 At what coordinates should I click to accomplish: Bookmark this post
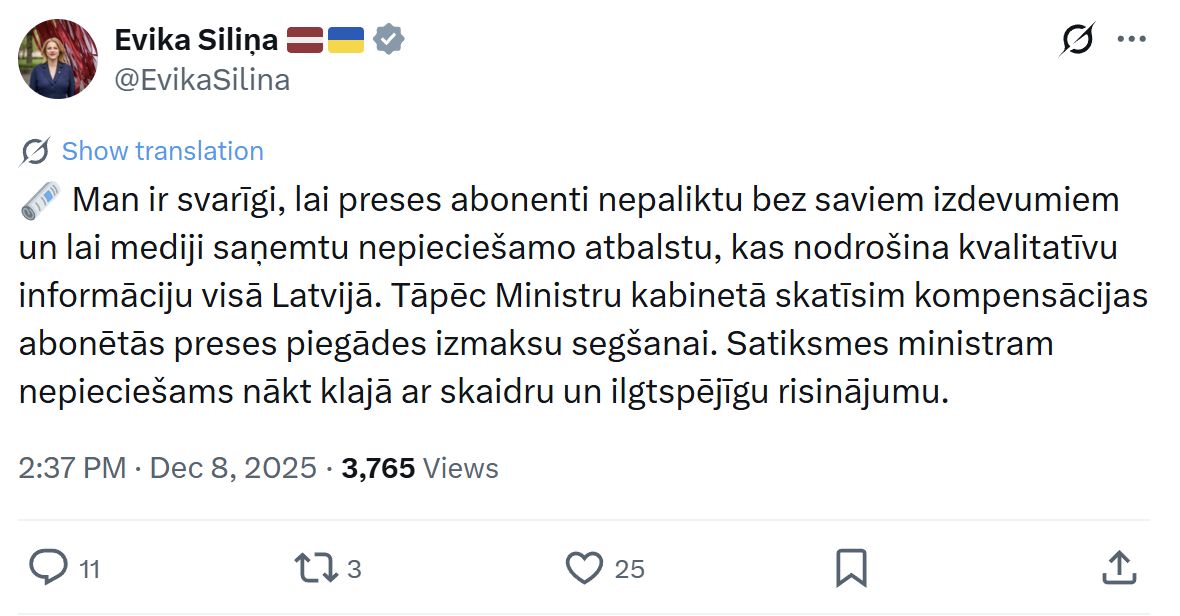(x=851, y=568)
